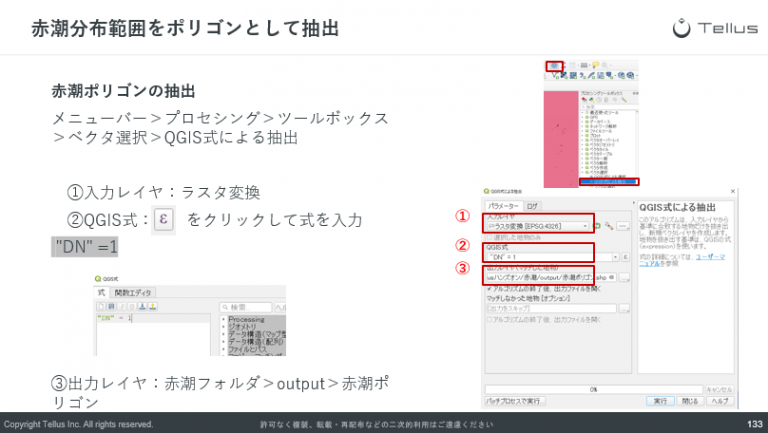Switch to the 式 tab in expression dialog
This screenshot has height=433, width=768.
pos(101,292)
